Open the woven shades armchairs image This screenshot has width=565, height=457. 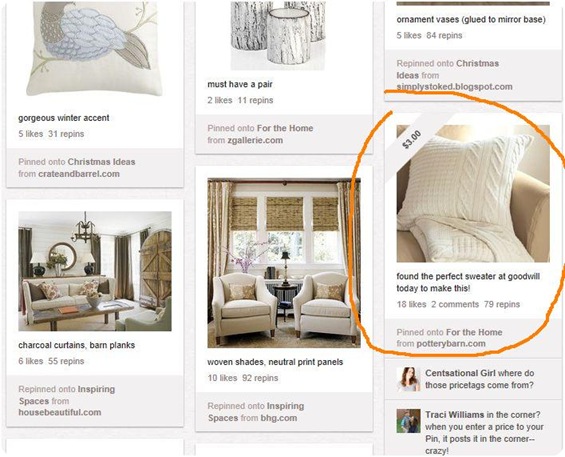(x=284, y=263)
